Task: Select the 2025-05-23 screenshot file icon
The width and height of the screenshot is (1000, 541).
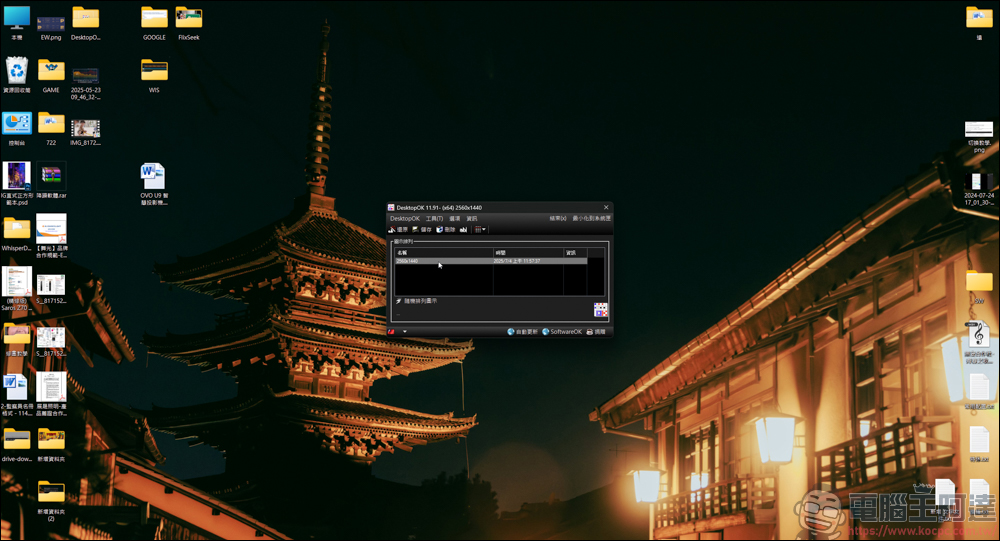Action: coord(85,83)
